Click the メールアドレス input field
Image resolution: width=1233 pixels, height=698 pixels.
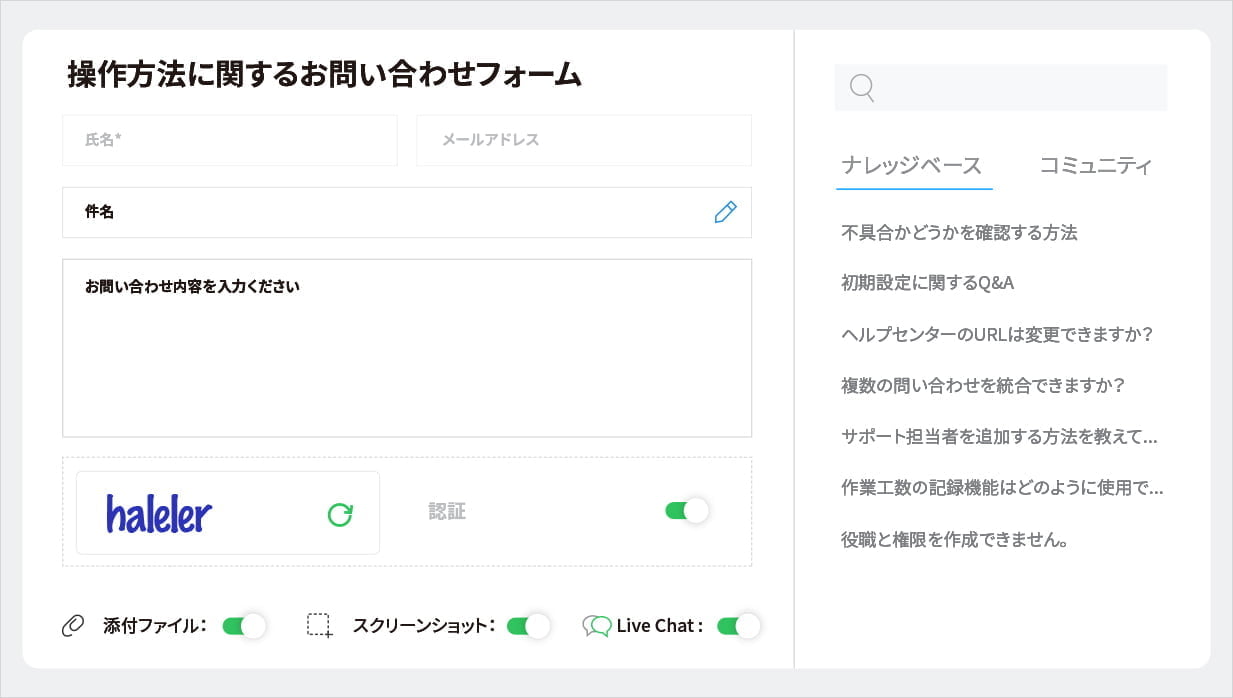584,140
